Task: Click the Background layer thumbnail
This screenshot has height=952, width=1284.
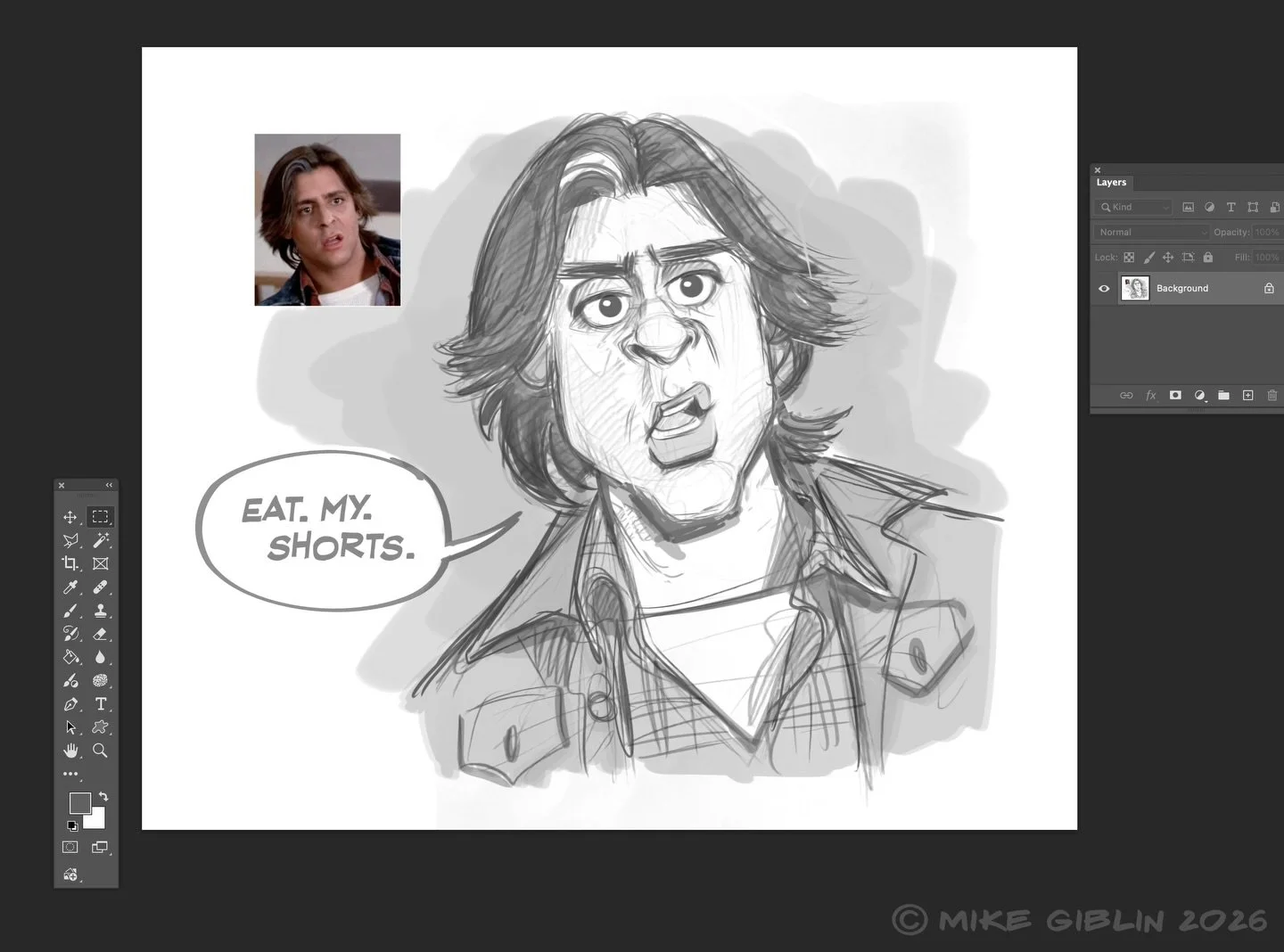Action: (1134, 288)
